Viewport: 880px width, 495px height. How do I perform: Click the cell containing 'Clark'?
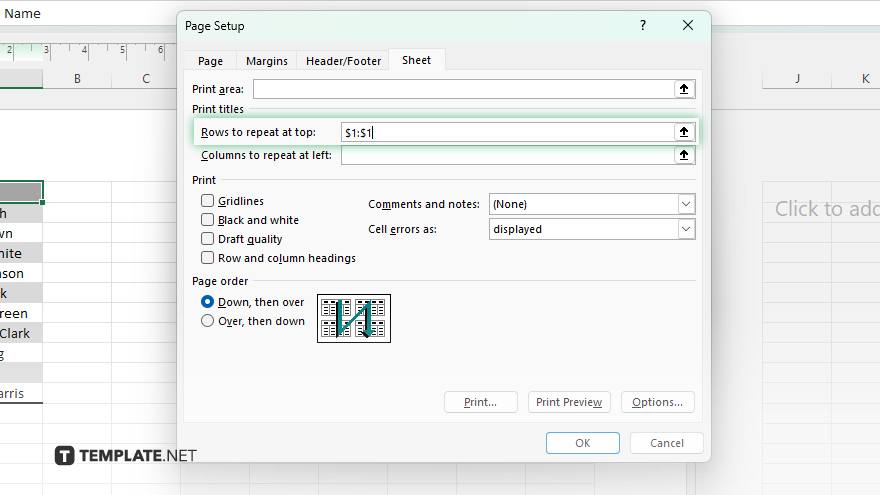pyautogui.click(x=21, y=333)
